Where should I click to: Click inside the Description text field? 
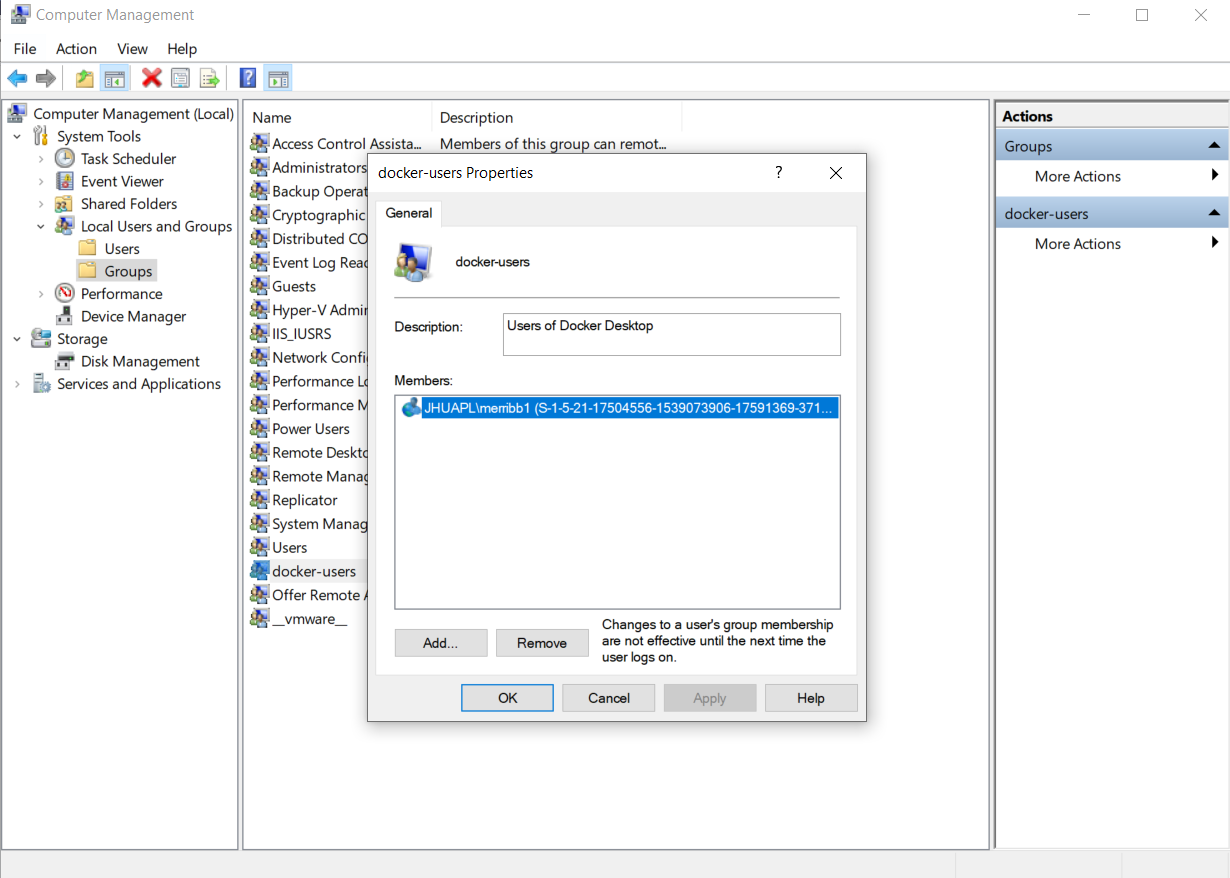(x=672, y=334)
